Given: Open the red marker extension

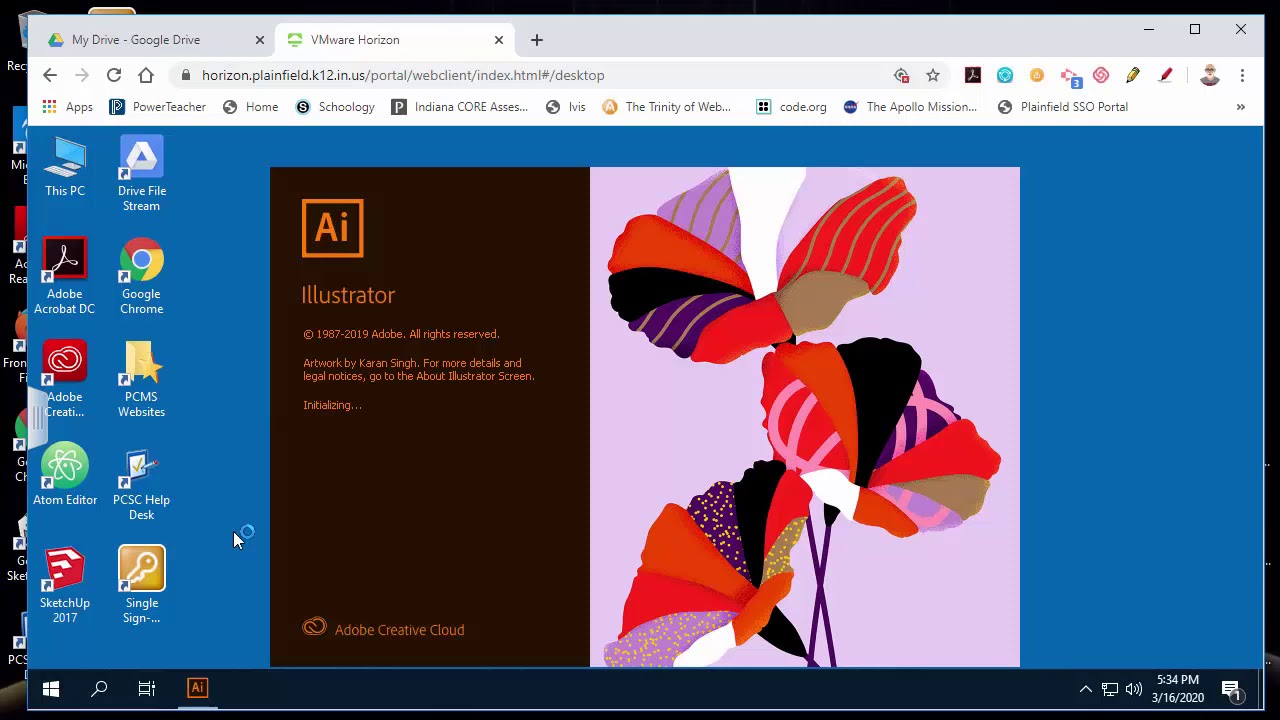Looking at the screenshot, I should (x=1165, y=75).
